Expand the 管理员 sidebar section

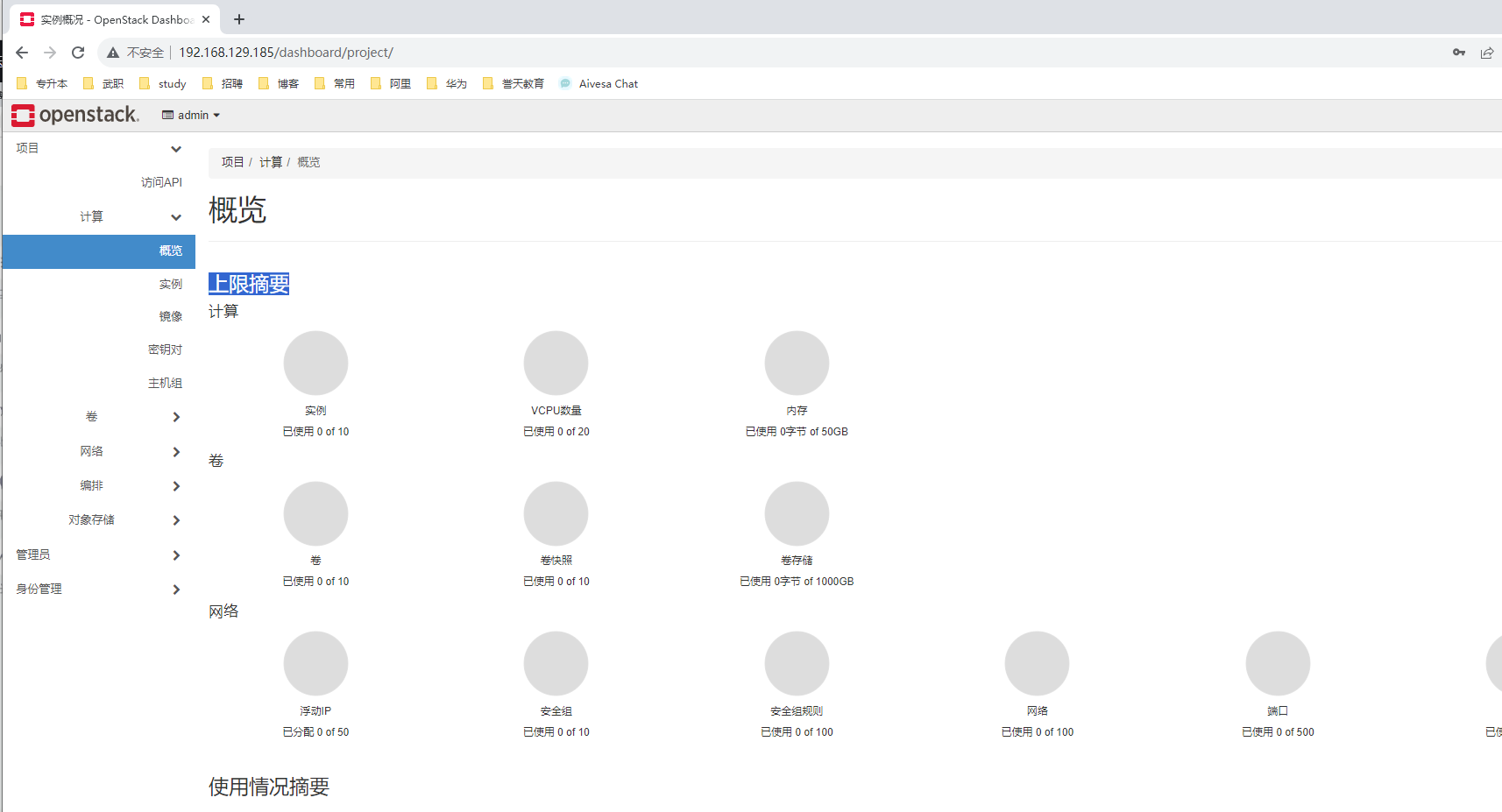click(x=99, y=554)
